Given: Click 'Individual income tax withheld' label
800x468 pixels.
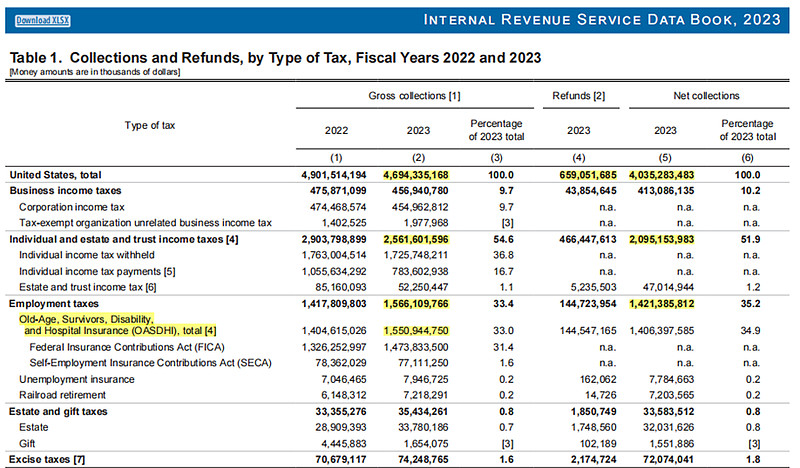Looking at the screenshot, I should tap(87, 255).
